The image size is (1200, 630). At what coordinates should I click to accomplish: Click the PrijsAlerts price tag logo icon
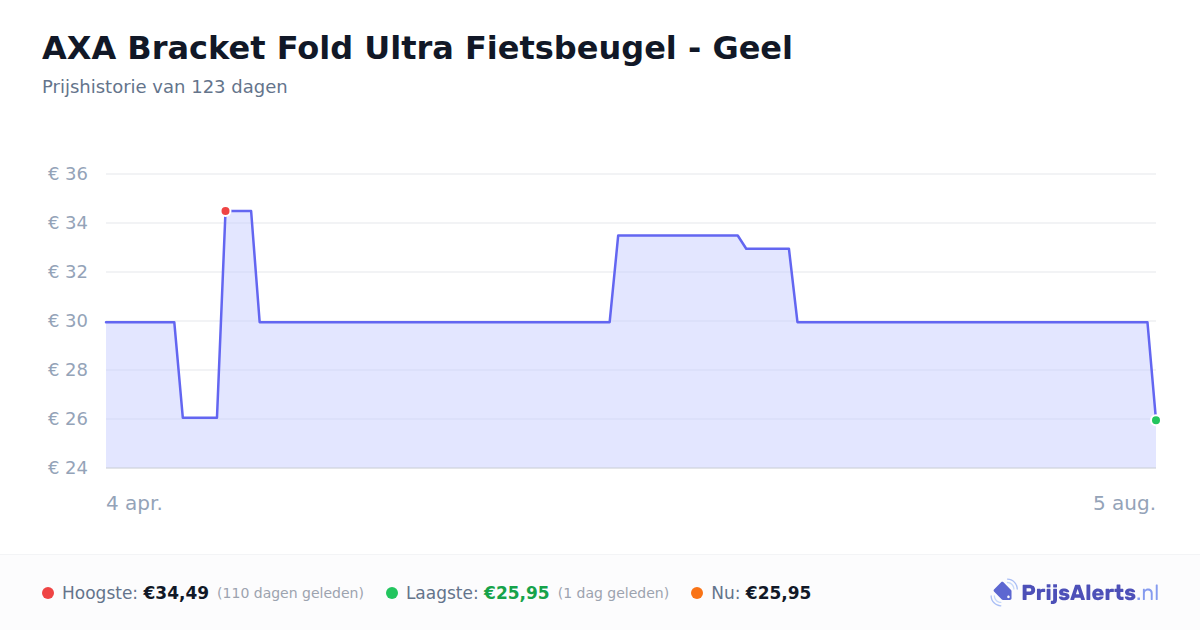tap(1003, 593)
